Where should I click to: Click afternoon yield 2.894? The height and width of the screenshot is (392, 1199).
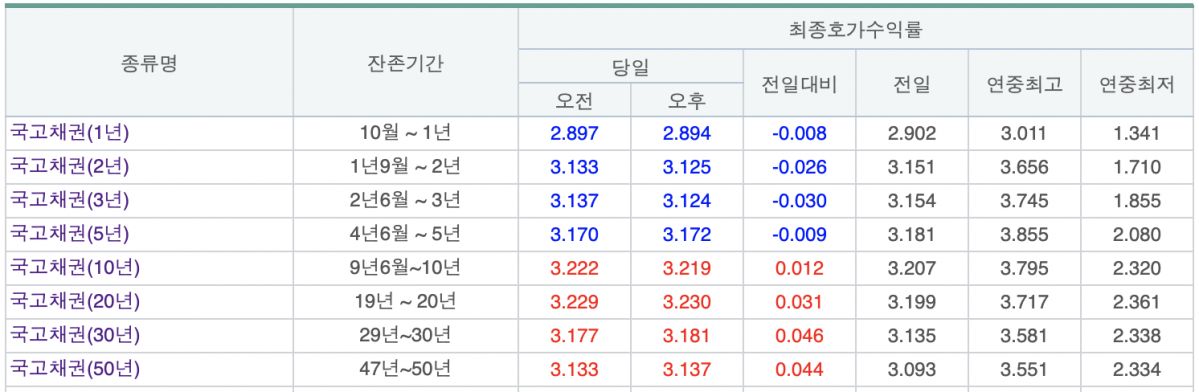[x=687, y=134]
